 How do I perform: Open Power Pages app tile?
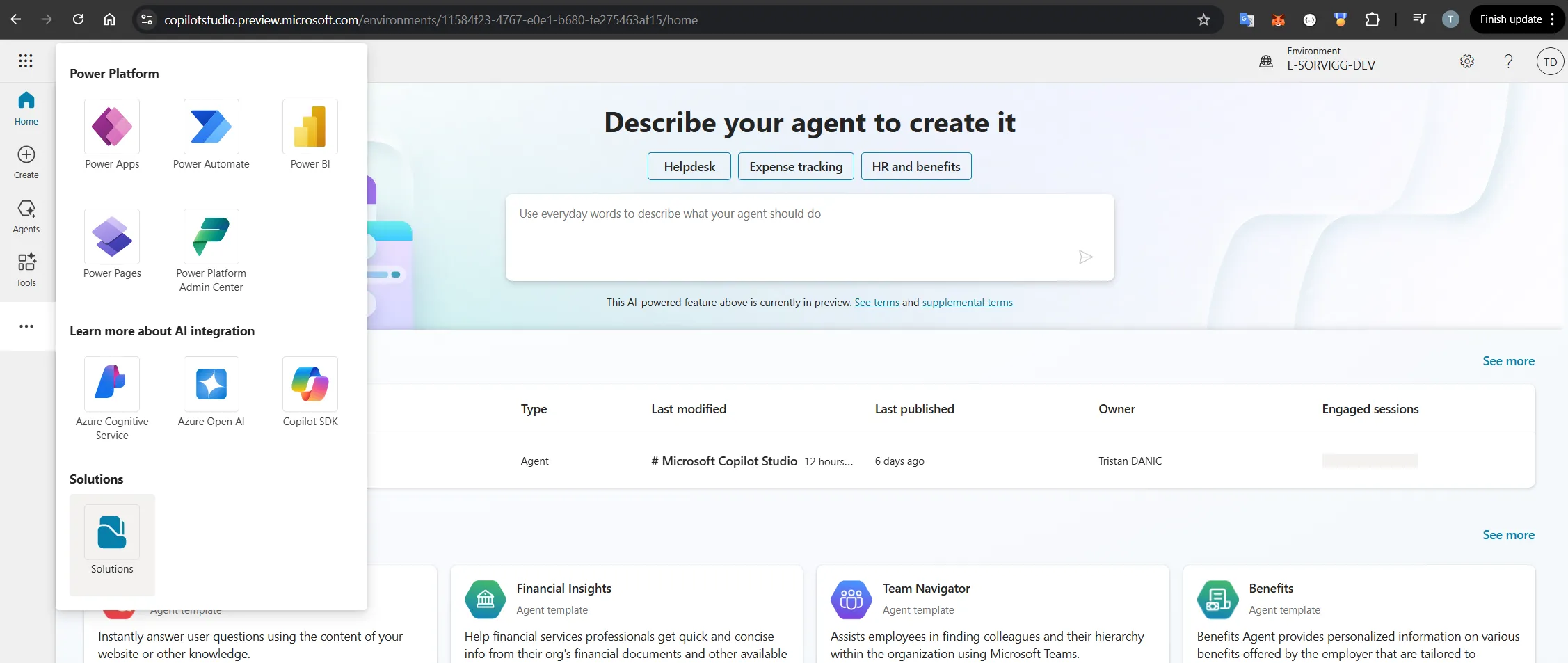pos(112,244)
